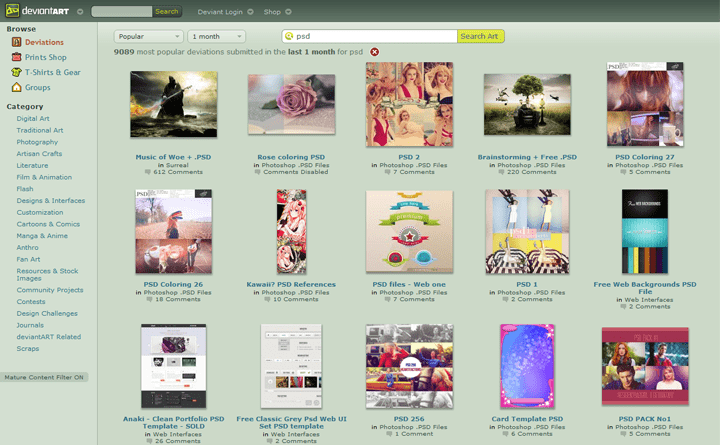720x445 pixels.
Task: Select the deviantART Related category
Action: [x=49, y=337]
